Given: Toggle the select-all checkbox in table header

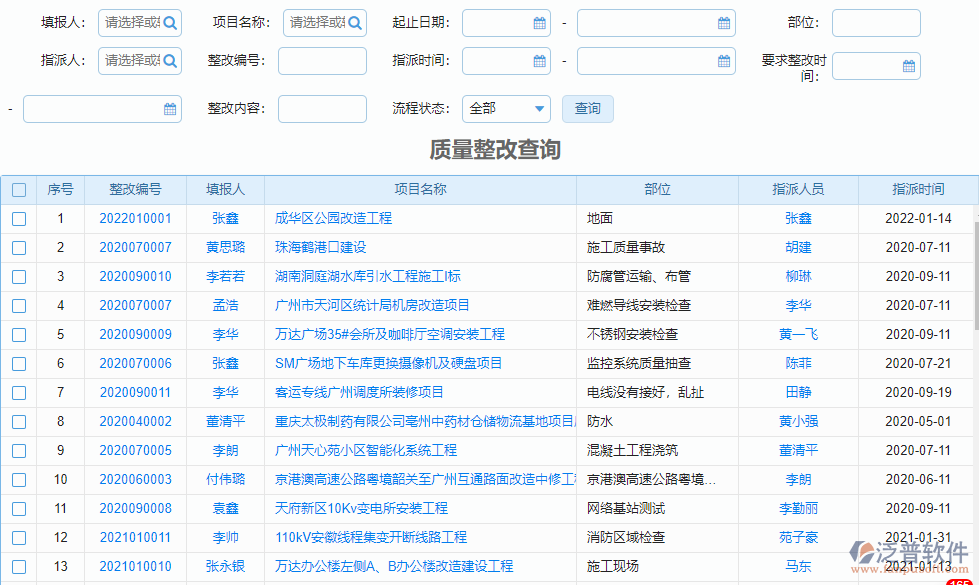Looking at the screenshot, I should (x=18, y=189).
